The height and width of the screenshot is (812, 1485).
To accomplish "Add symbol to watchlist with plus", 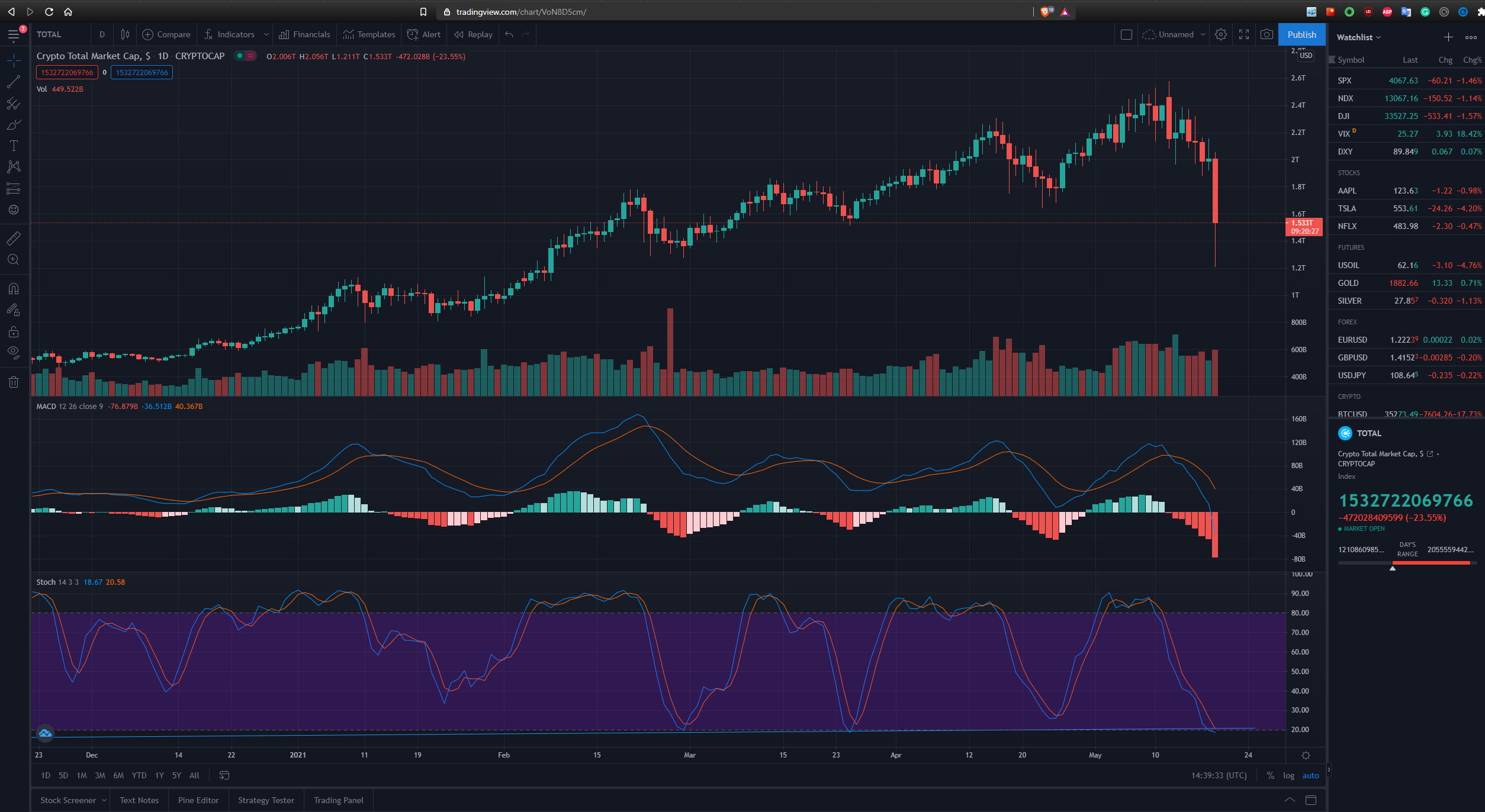I will pyautogui.click(x=1448, y=37).
